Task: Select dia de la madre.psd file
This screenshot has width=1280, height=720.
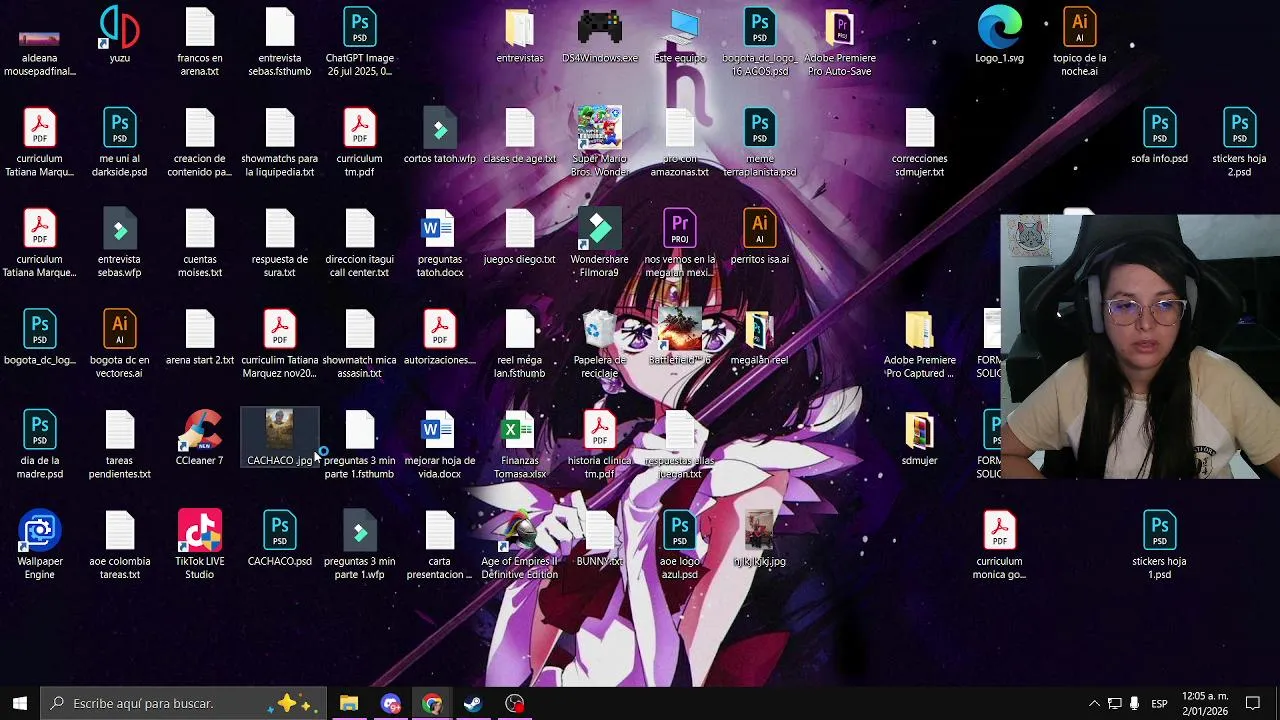Action: (40, 444)
